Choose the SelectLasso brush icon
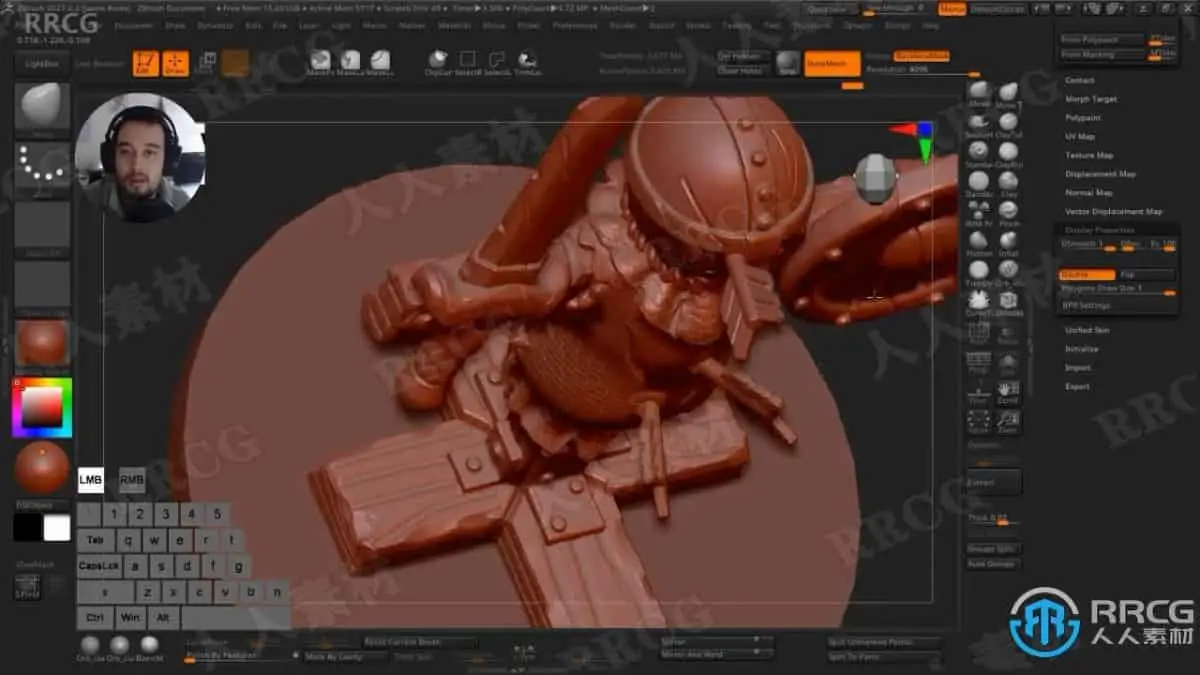The height and width of the screenshot is (675, 1200). (x=497, y=62)
